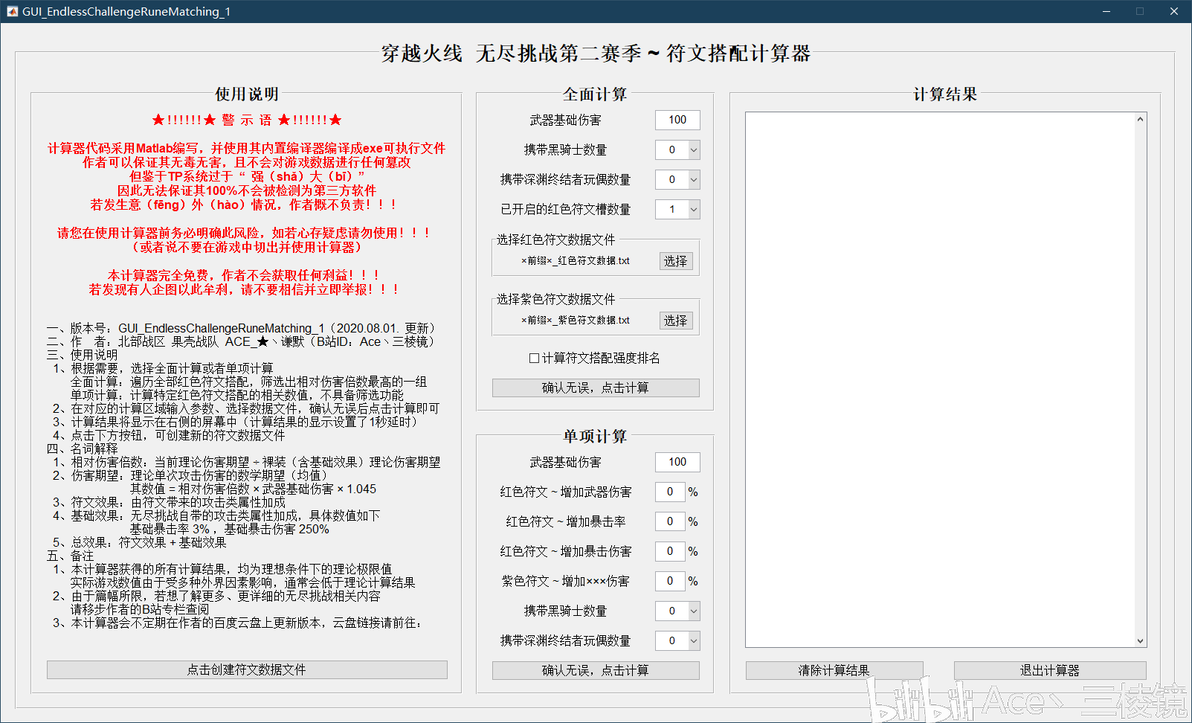The width and height of the screenshot is (1192, 723).
Task: Focus 紫色符文～增加×××伤害 input field
Action: point(670,581)
